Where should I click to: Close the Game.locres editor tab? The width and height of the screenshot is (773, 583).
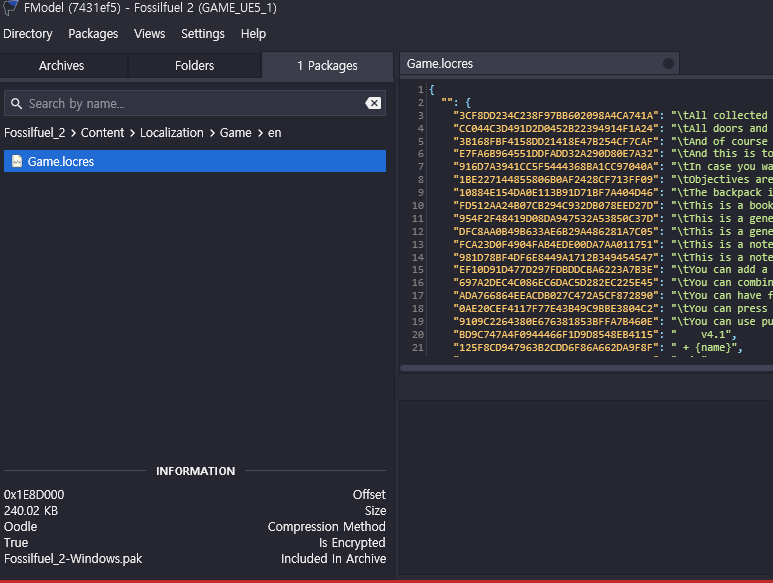[x=668, y=64]
